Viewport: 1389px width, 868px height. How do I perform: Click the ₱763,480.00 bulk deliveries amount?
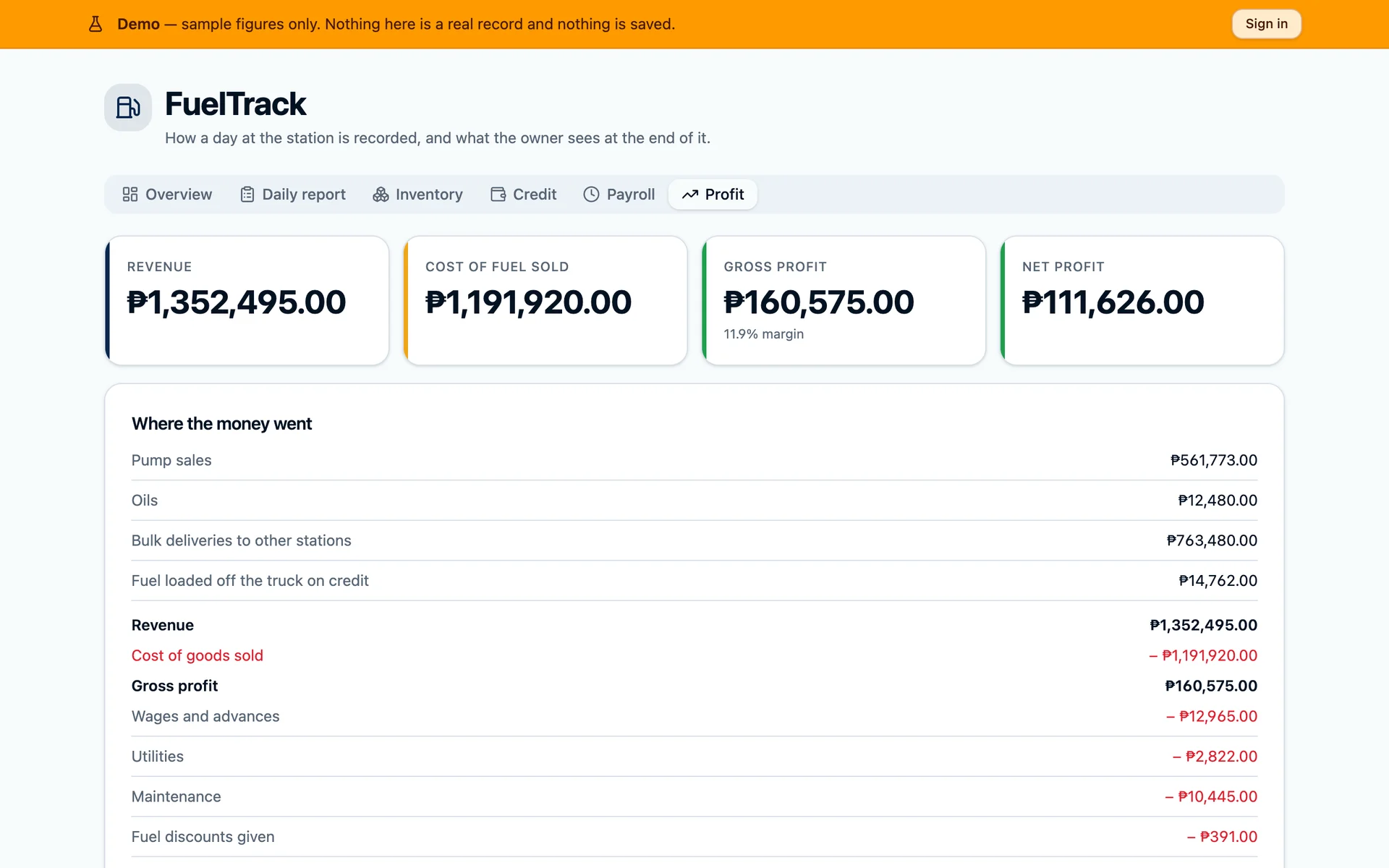pyautogui.click(x=1212, y=540)
